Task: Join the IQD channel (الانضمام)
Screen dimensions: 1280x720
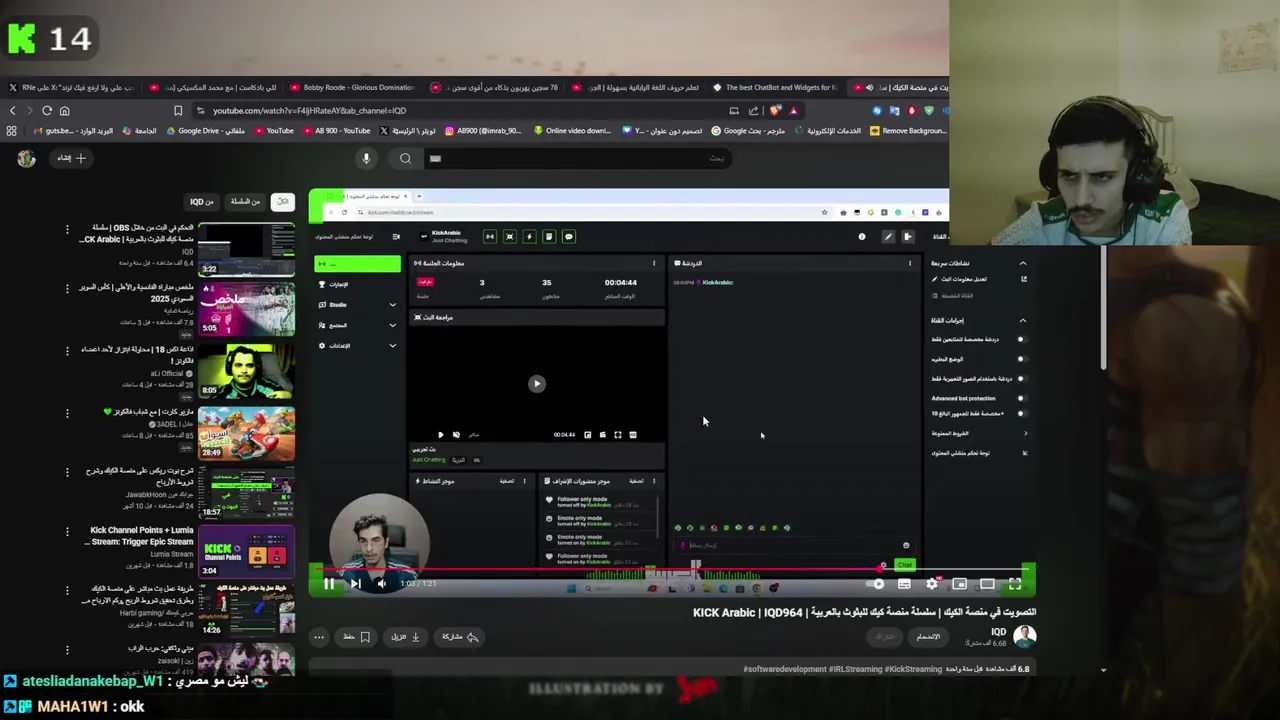Action: tap(928, 636)
